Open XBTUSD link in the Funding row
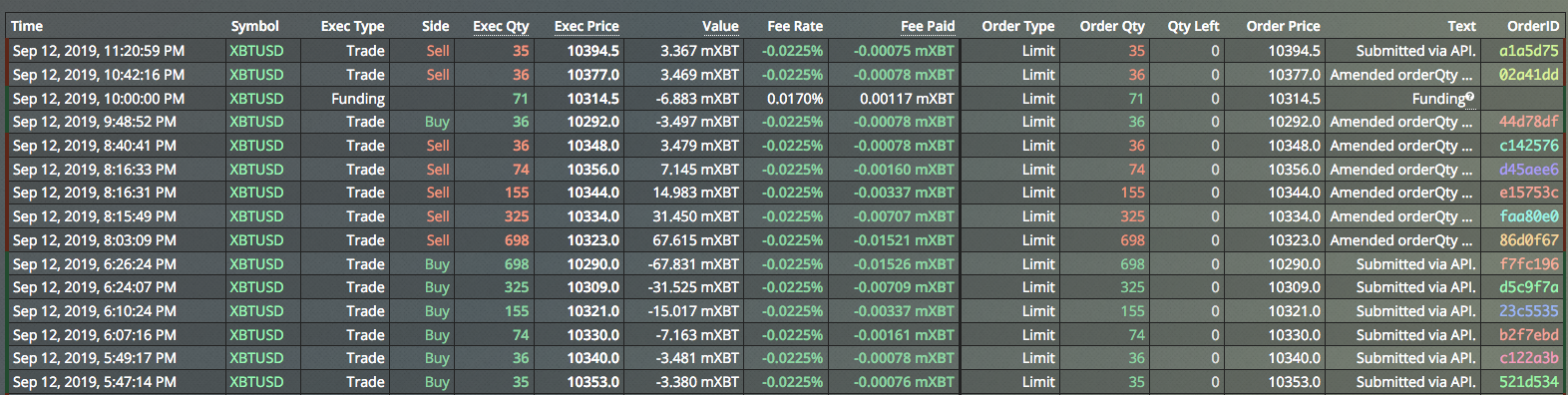Viewport: 1568px width, 395px height. click(x=256, y=99)
